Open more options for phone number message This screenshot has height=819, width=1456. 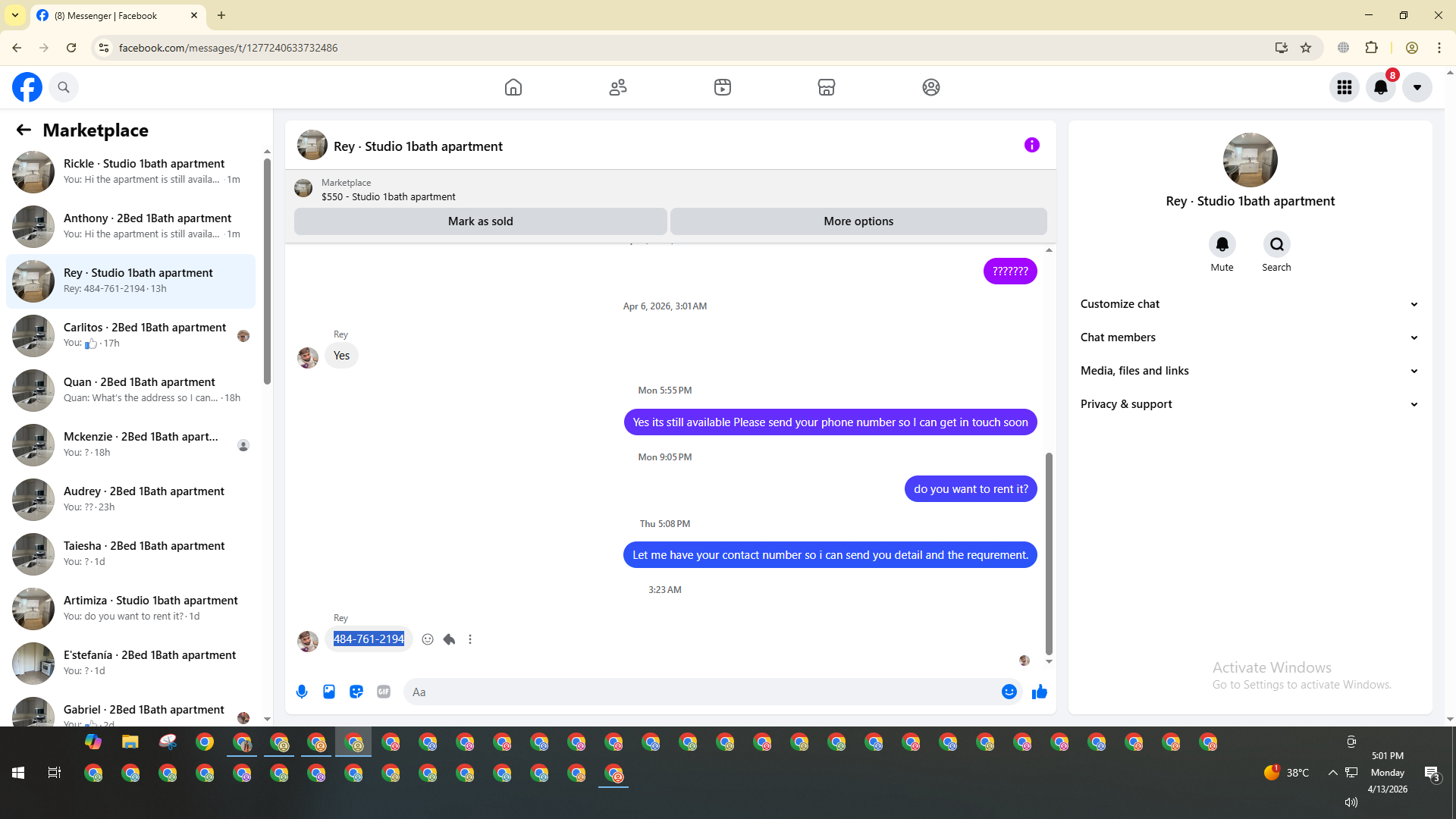click(x=470, y=639)
